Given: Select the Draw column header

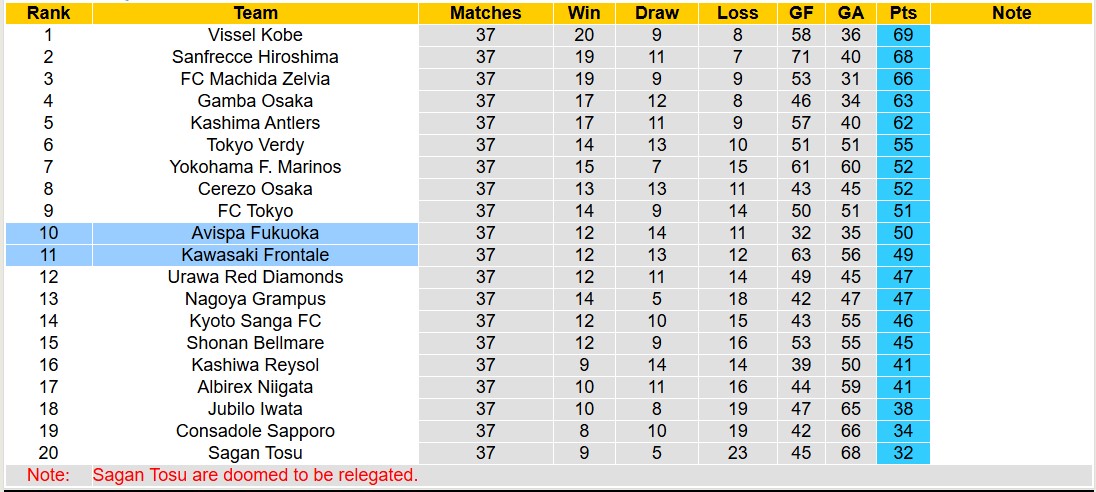Looking at the screenshot, I should pyautogui.click(x=656, y=13).
